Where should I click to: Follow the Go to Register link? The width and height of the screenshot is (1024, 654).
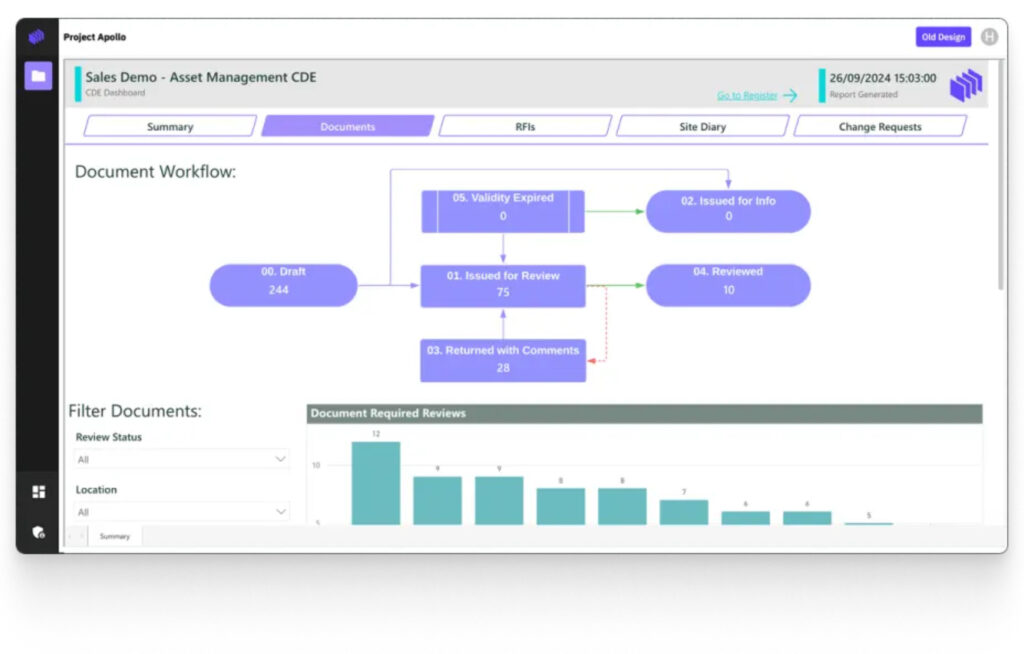(x=747, y=96)
